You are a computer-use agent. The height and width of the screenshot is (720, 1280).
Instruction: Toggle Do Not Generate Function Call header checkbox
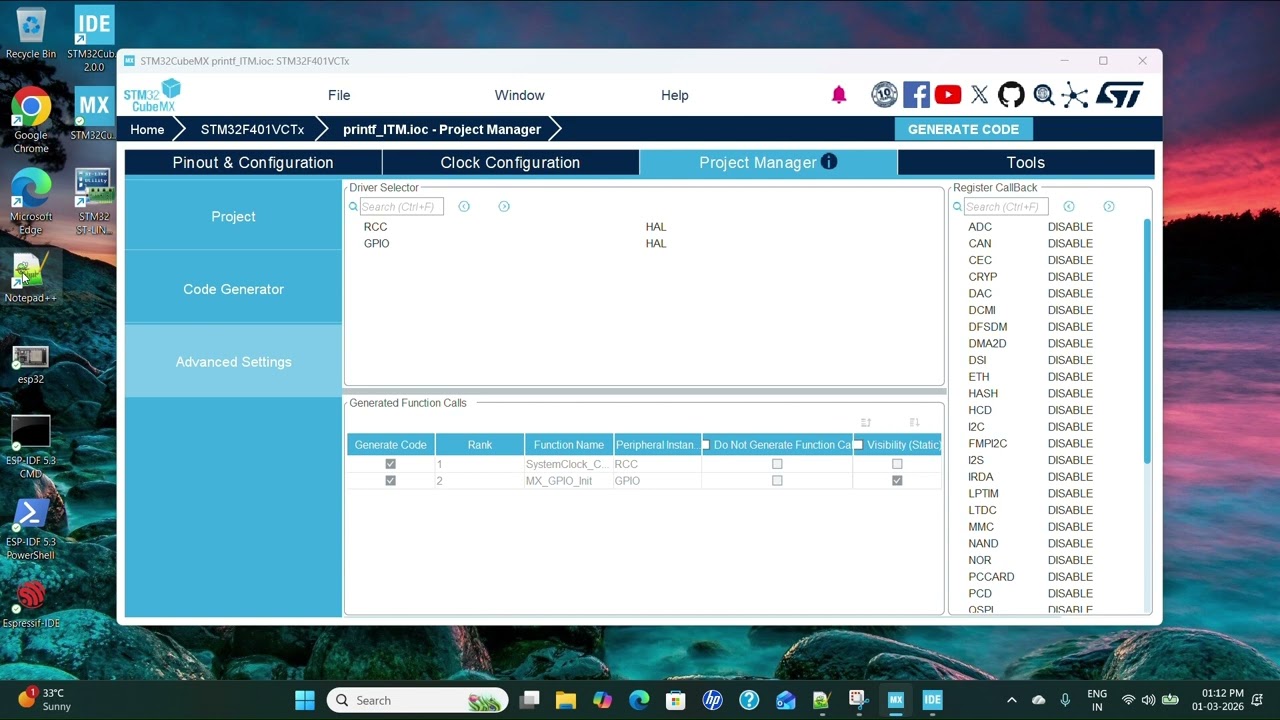(706, 445)
